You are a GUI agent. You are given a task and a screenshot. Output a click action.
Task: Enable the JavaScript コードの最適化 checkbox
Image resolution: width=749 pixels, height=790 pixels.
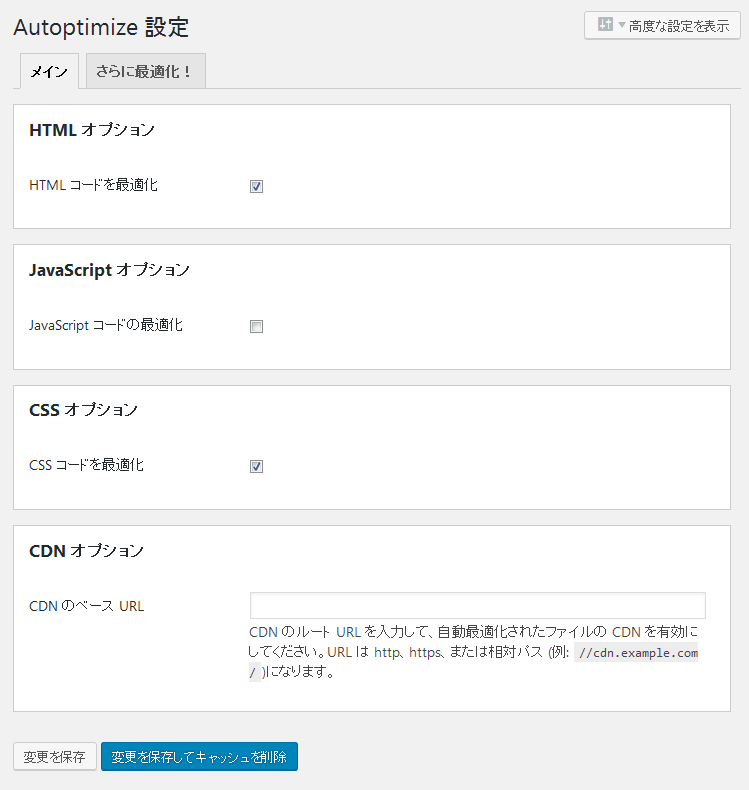pos(256,326)
